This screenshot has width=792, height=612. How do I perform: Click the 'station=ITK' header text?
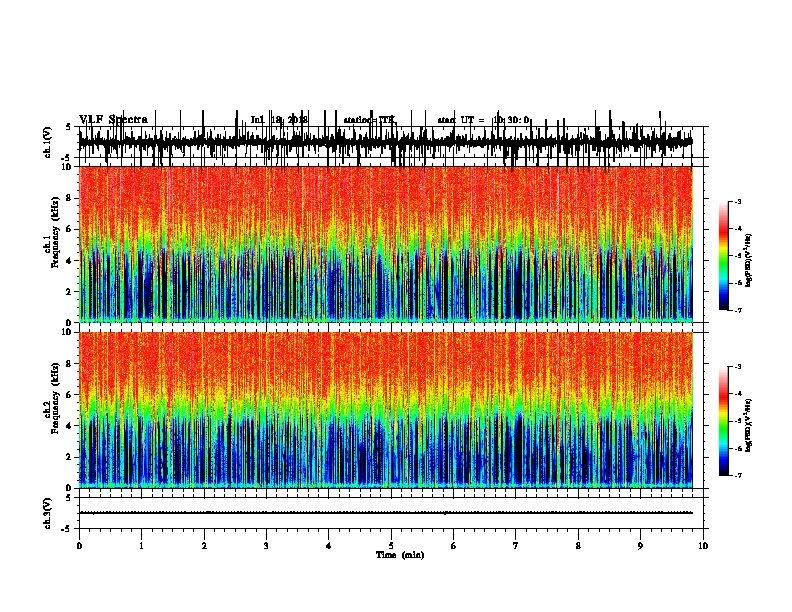pyautogui.click(x=369, y=120)
